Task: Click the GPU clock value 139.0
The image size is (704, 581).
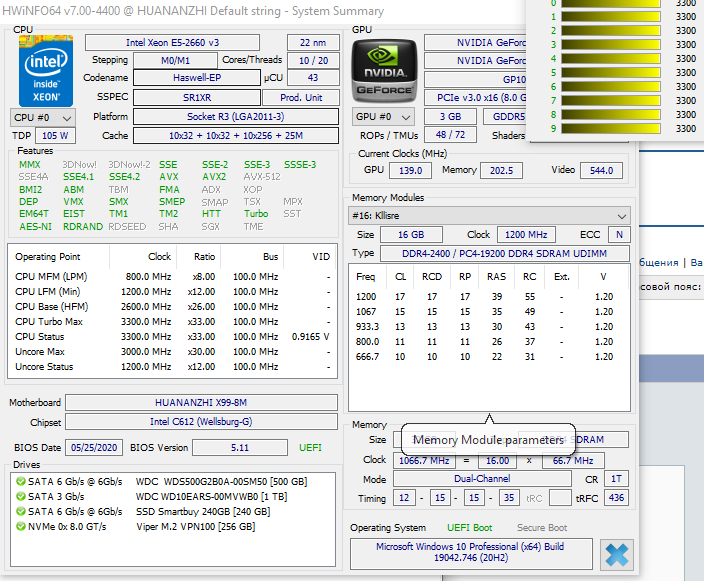Action: 410,171
